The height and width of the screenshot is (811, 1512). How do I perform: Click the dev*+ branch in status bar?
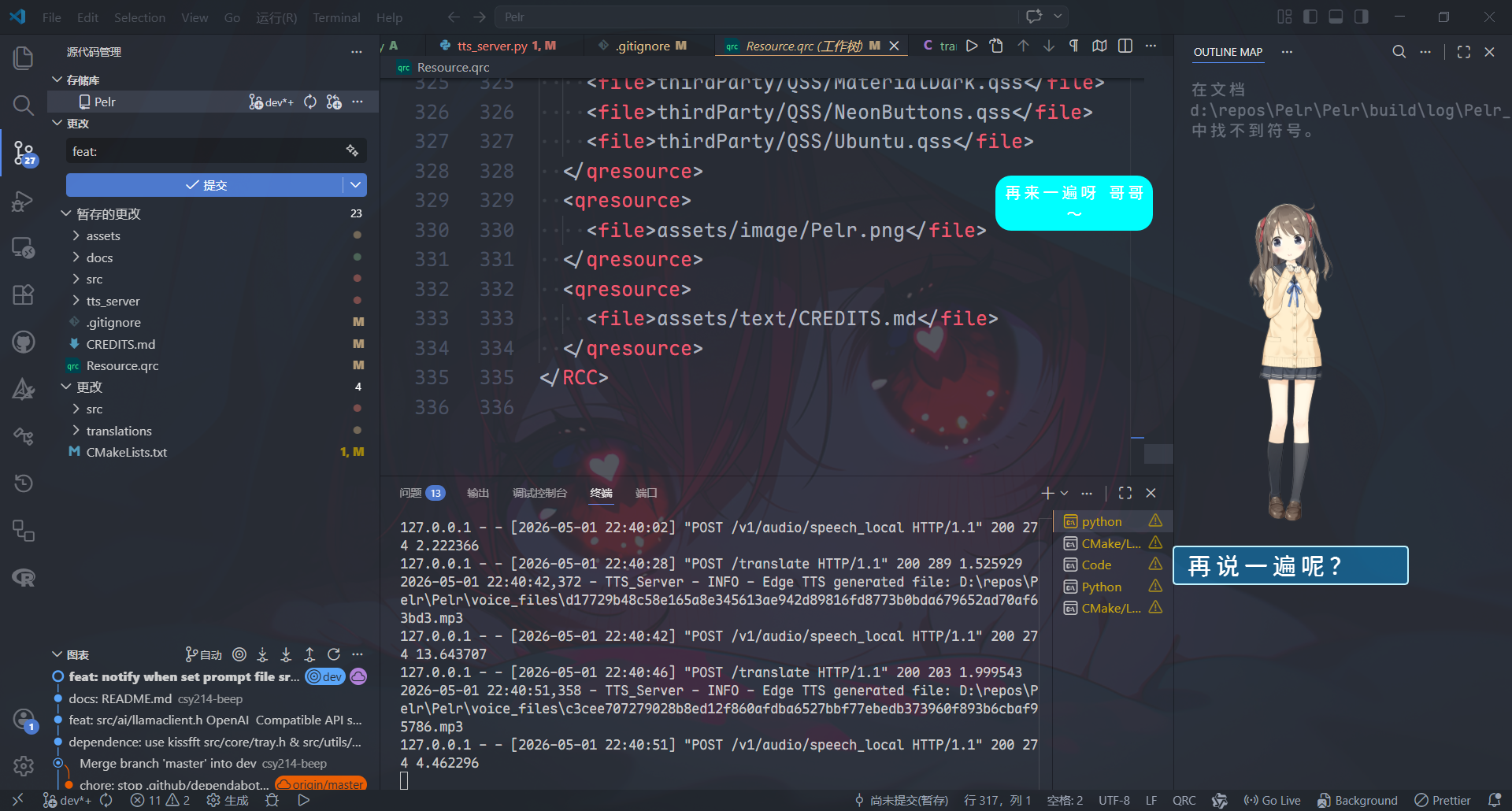click(66, 800)
